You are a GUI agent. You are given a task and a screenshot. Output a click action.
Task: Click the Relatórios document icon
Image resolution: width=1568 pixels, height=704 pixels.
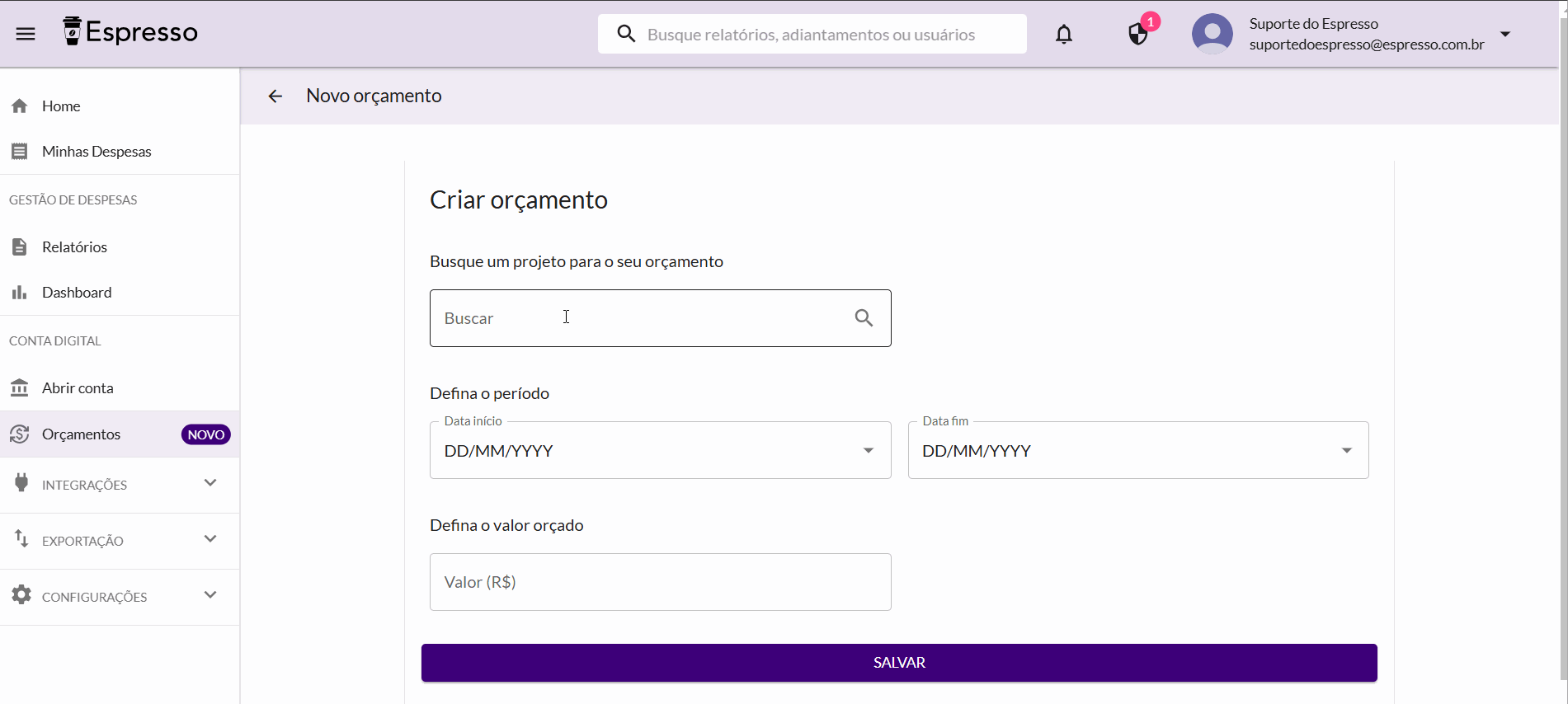click(x=20, y=246)
